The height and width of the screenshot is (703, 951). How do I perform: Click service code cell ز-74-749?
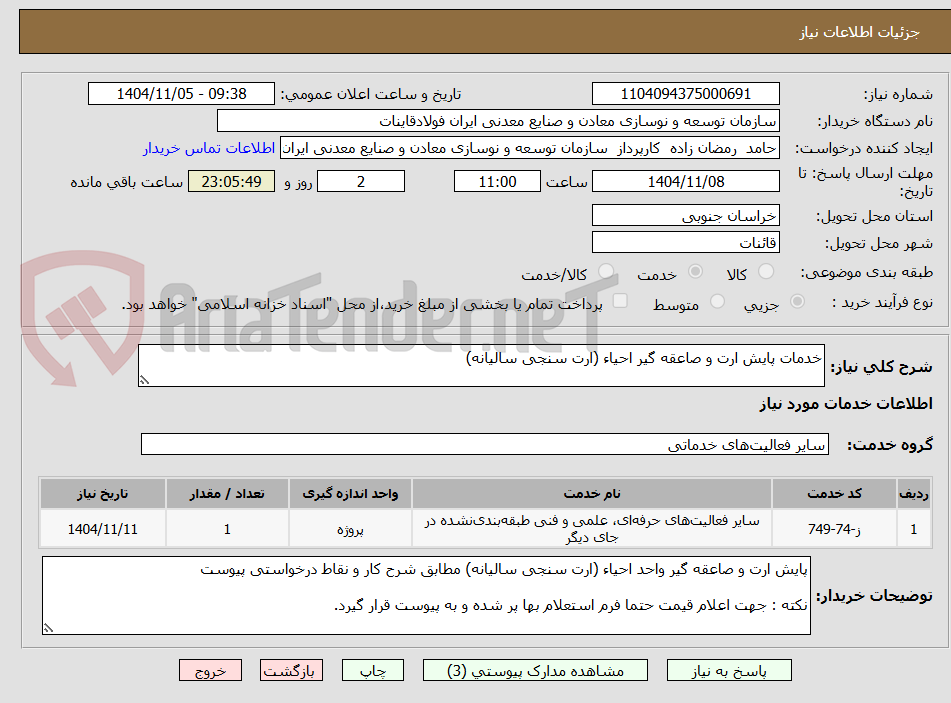pyautogui.click(x=834, y=529)
